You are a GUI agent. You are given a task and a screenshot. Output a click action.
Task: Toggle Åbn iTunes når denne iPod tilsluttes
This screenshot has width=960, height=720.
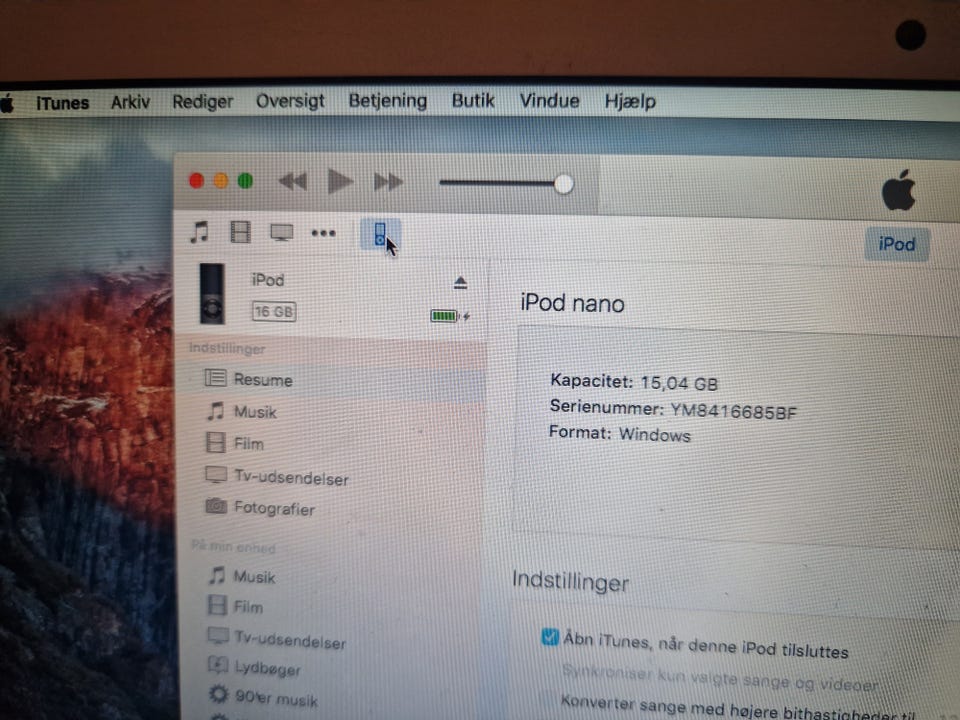[550, 637]
